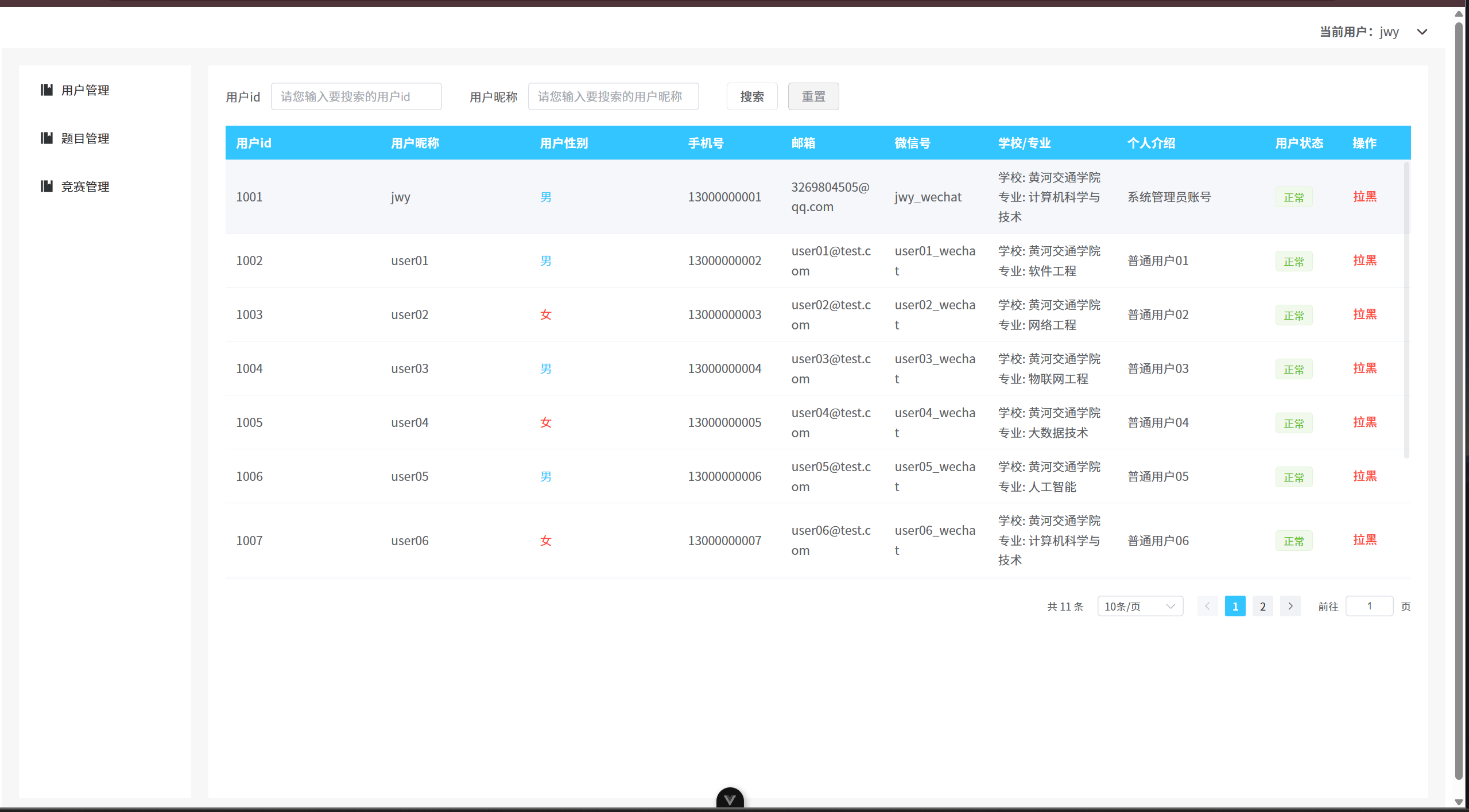
Task: Go to next page arrow in pagination
Action: (x=1290, y=606)
